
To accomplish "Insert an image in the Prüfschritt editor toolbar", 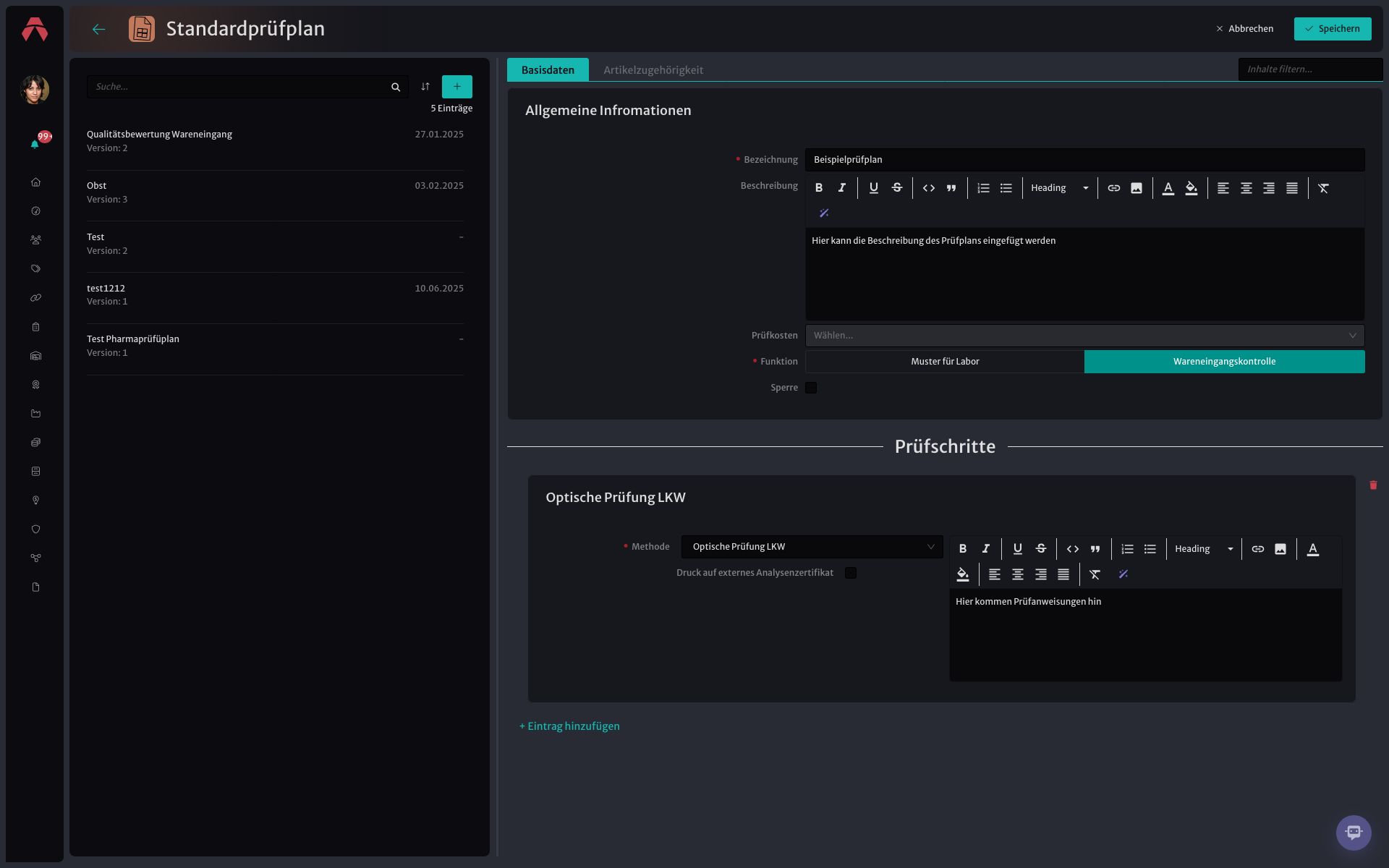I will 1280,549.
